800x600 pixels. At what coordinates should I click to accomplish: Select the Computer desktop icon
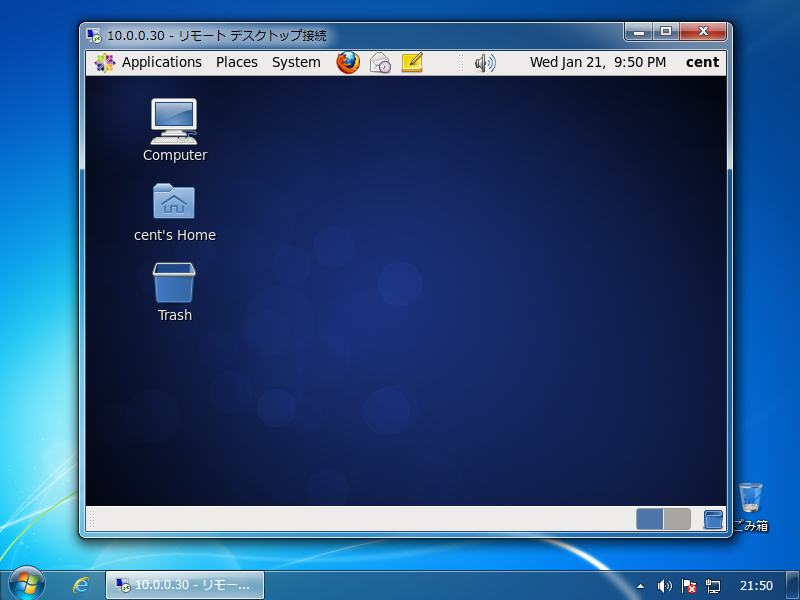(x=174, y=130)
